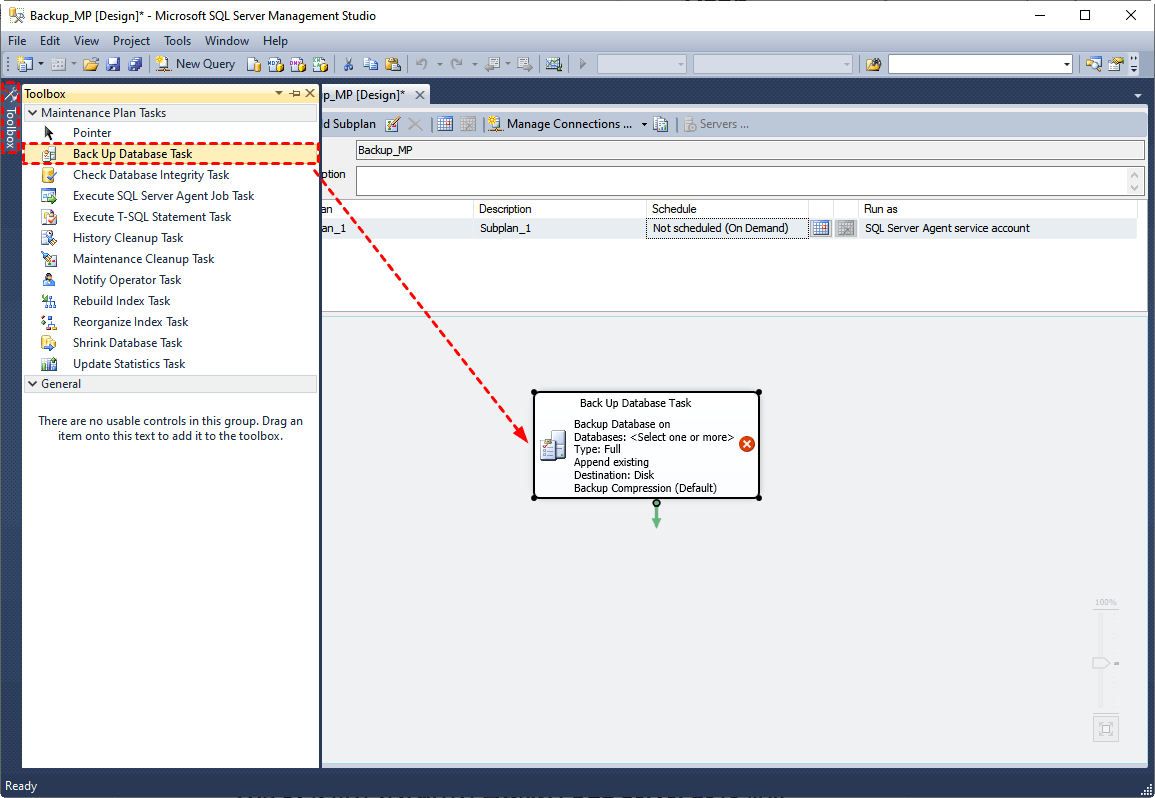This screenshot has height=798, width=1155.
Task: Click the Servers button
Action: coord(715,123)
